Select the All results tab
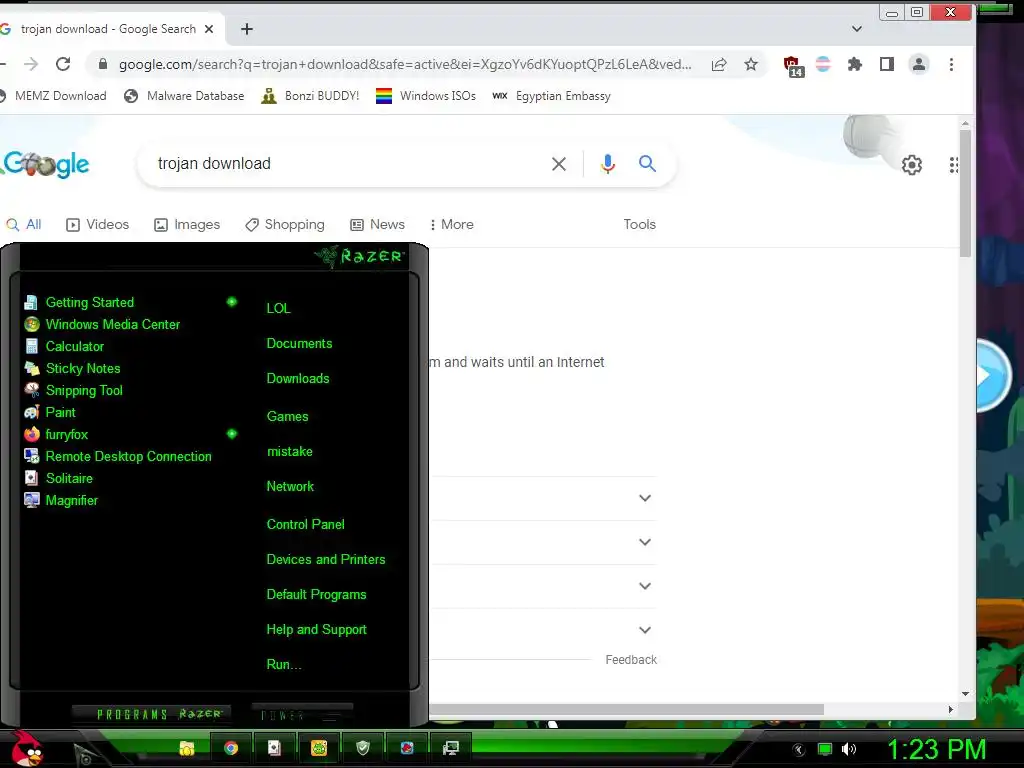Viewport: 1024px width, 768px height. (24, 225)
